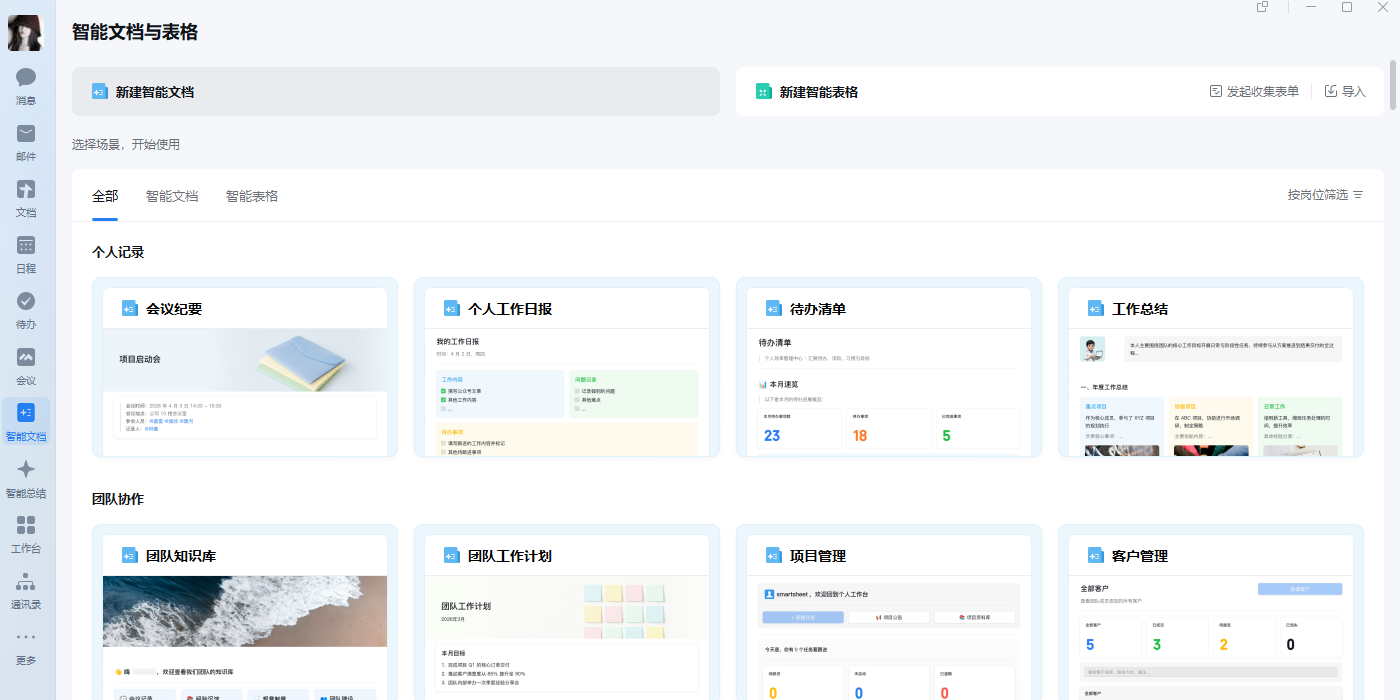Open the 日程 calendar sidebar icon
The width and height of the screenshot is (1400, 700).
[x=26, y=255]
